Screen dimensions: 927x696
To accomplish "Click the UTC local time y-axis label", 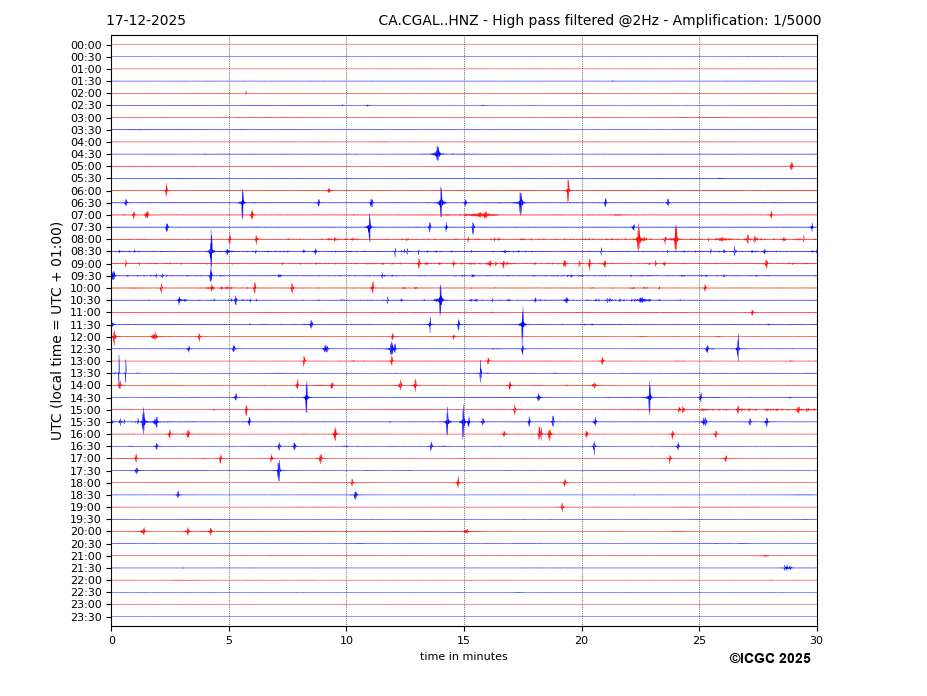I will pyautogui.click(x=57, y=330).
